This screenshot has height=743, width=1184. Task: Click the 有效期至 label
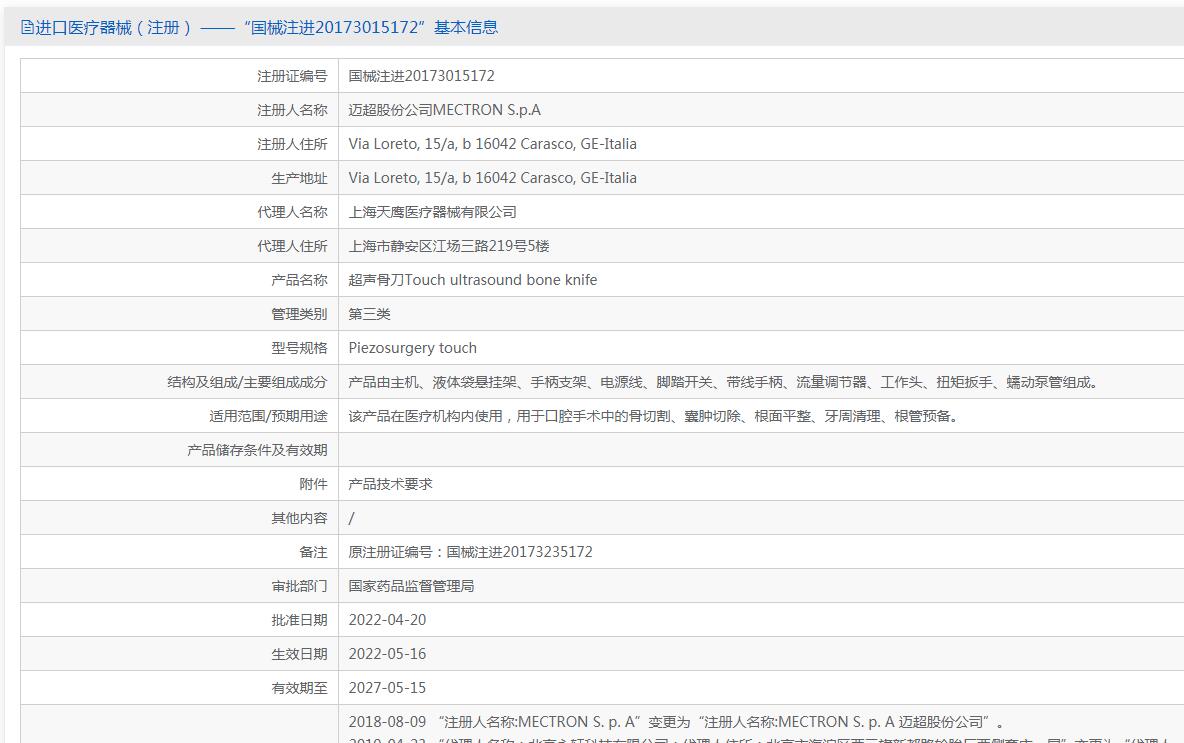click(299, 688)
